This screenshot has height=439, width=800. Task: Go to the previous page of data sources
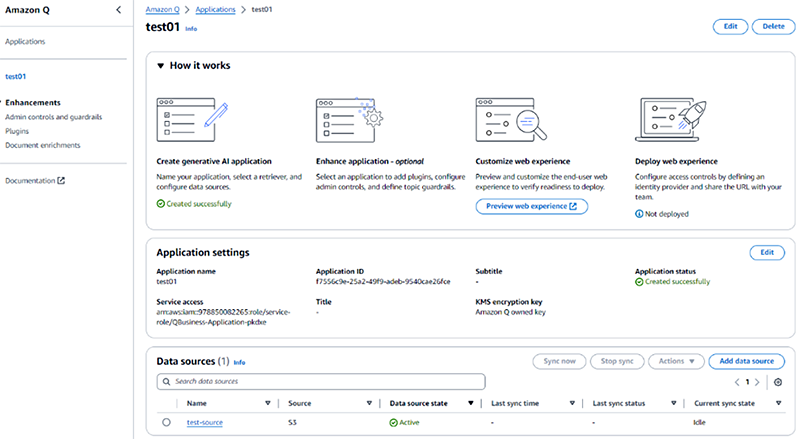737,382
